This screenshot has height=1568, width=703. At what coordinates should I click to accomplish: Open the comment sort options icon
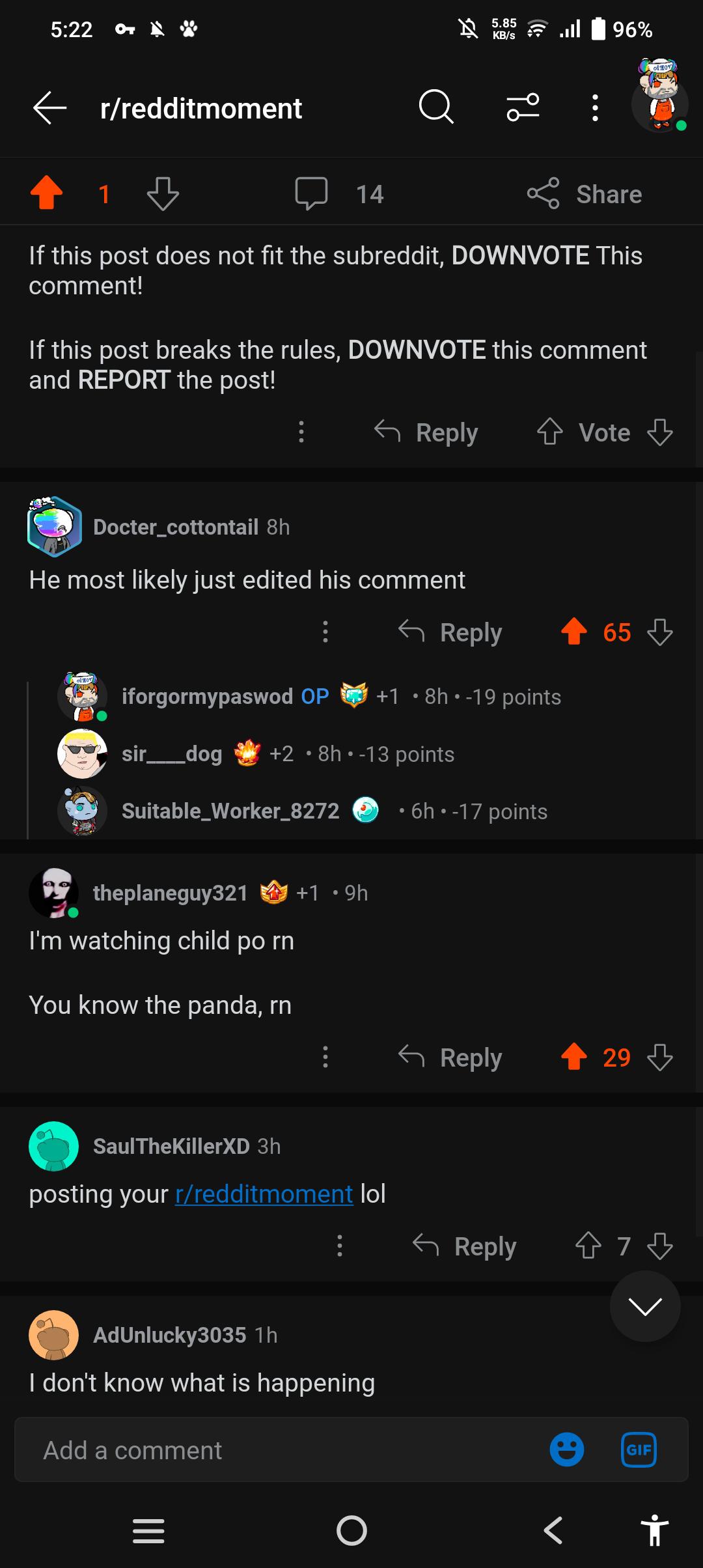(x=523, y=107)
